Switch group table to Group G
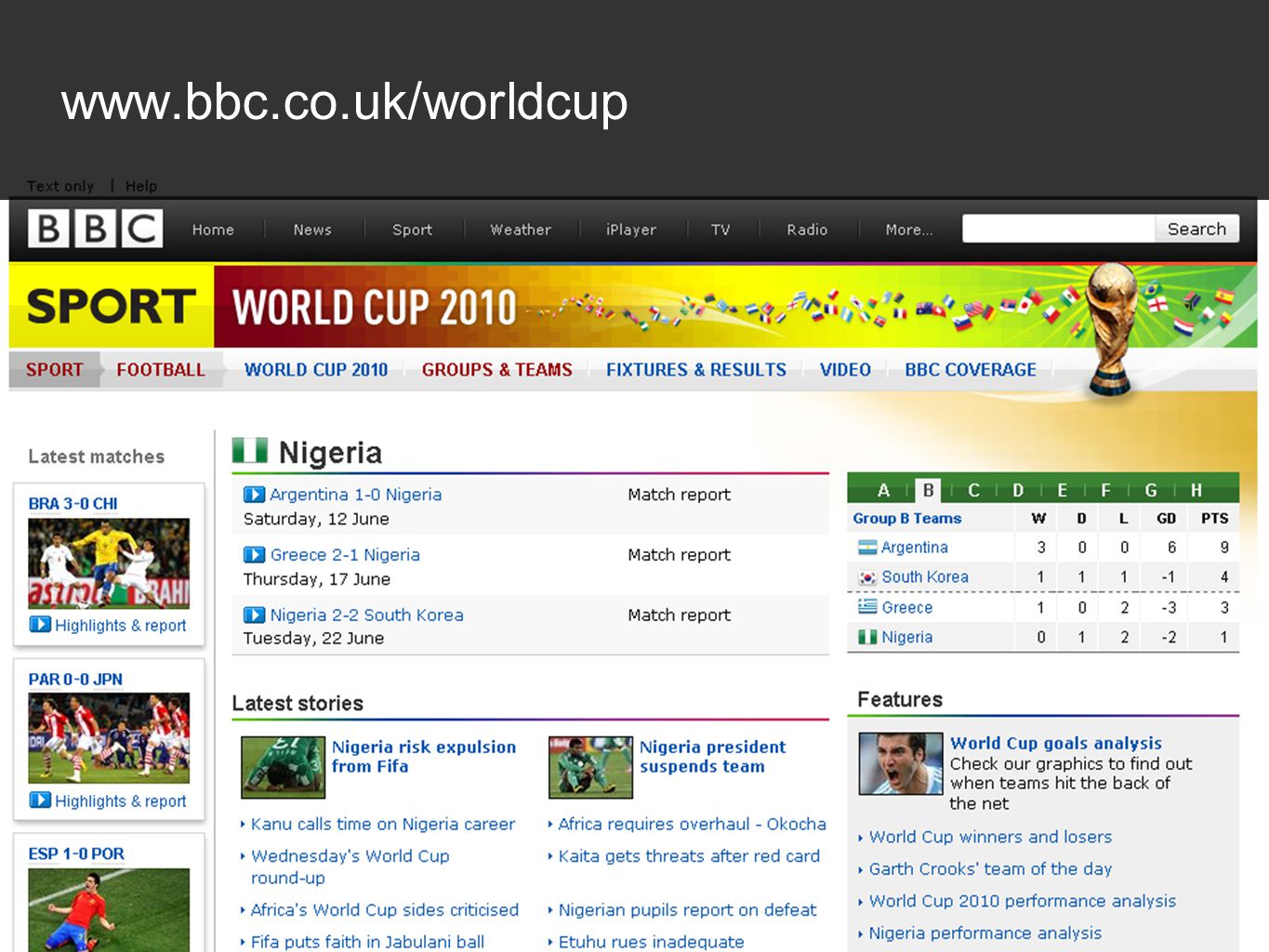 [x=1151, y=490]
